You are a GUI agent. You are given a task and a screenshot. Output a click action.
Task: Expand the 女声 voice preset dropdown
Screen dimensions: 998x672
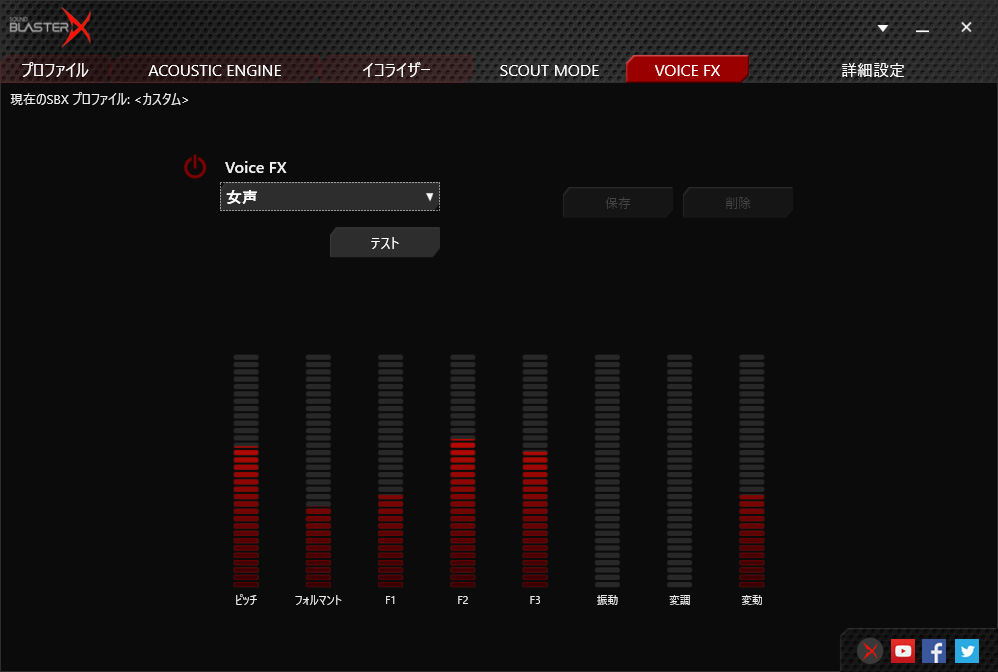click(x=329, y=197)
